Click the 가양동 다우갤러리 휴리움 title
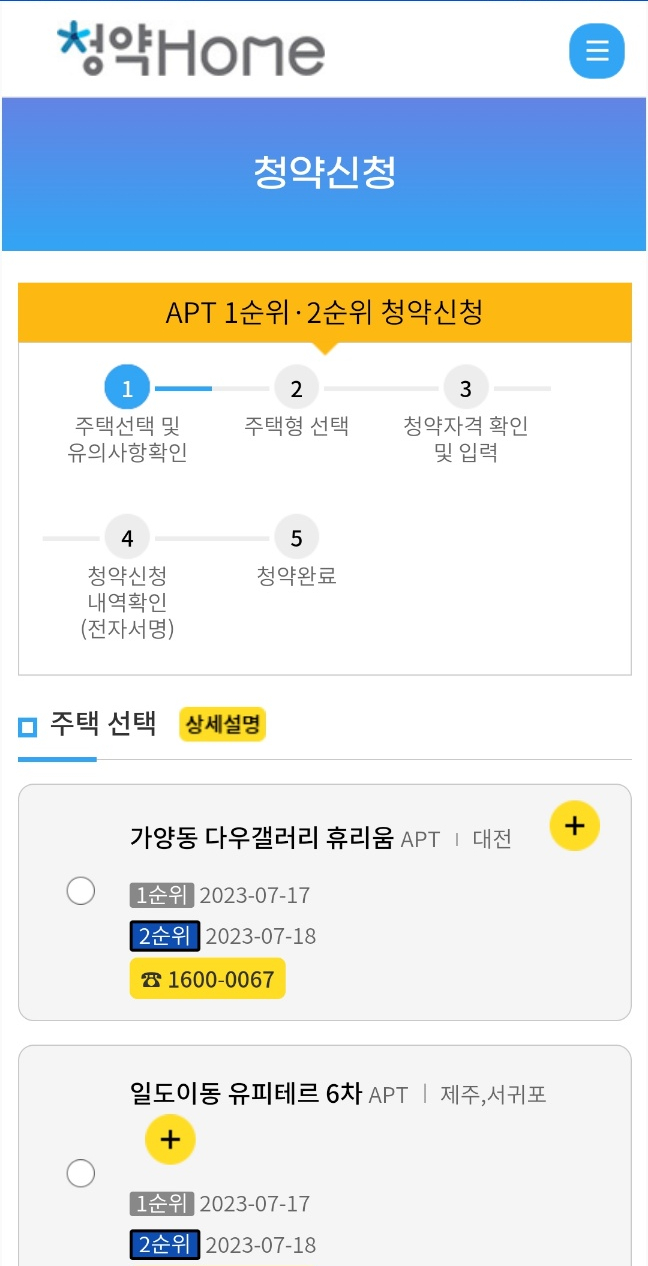Image resolution: width=648 pixels, height=1266 pixels. pos(262,838)
